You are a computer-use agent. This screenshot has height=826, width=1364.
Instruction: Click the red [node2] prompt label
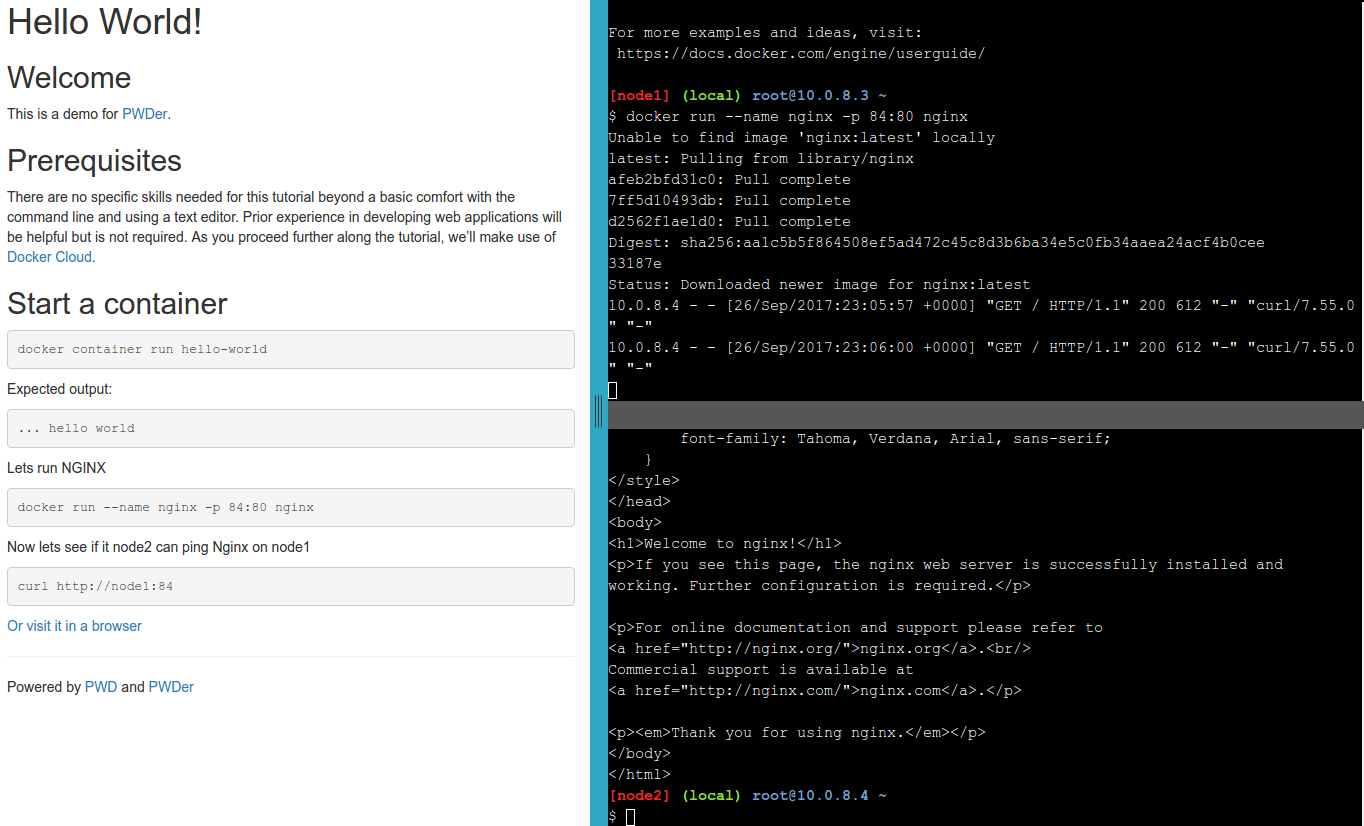639,796
